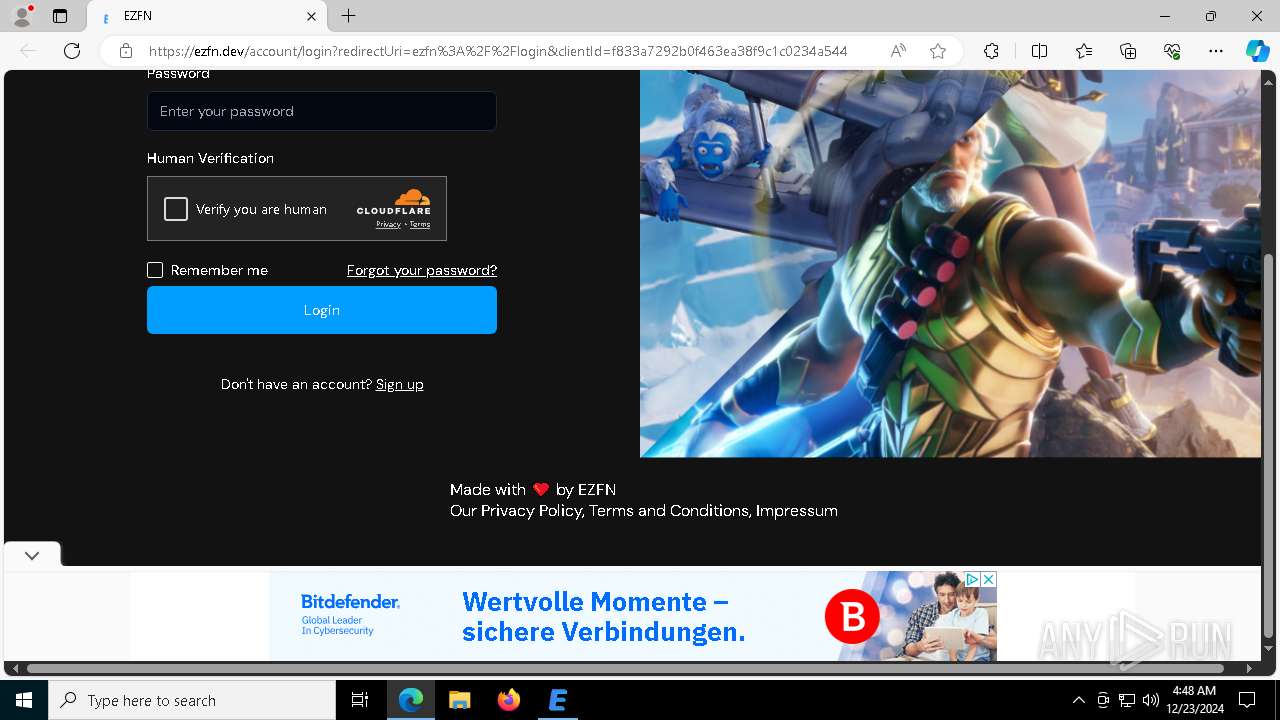Click the ezfn.dev address bar URL

[498, 51]
